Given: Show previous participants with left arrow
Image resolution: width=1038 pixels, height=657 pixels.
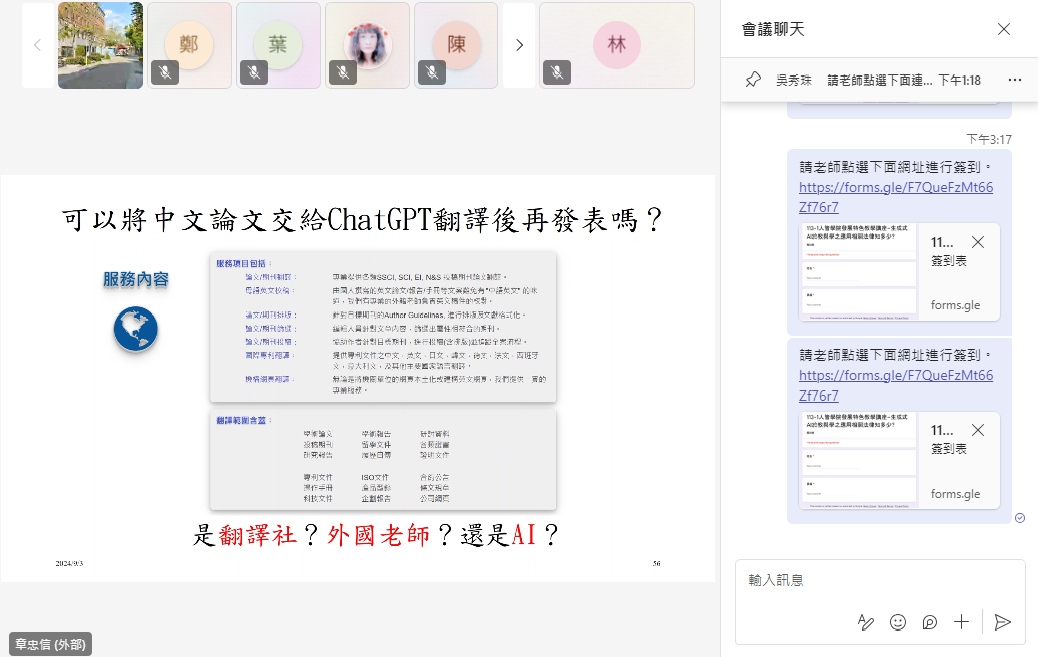Looking at the screenshot, I should [x=37, y=45].
